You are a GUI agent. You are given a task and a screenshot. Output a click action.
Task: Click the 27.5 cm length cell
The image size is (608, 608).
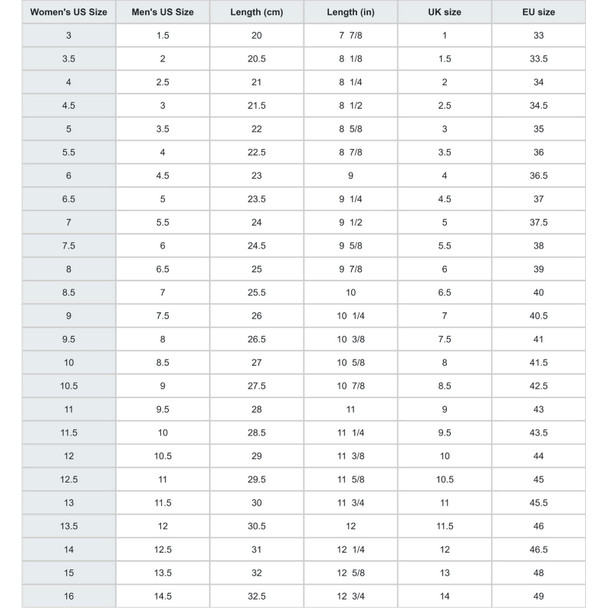coord(257,386)
